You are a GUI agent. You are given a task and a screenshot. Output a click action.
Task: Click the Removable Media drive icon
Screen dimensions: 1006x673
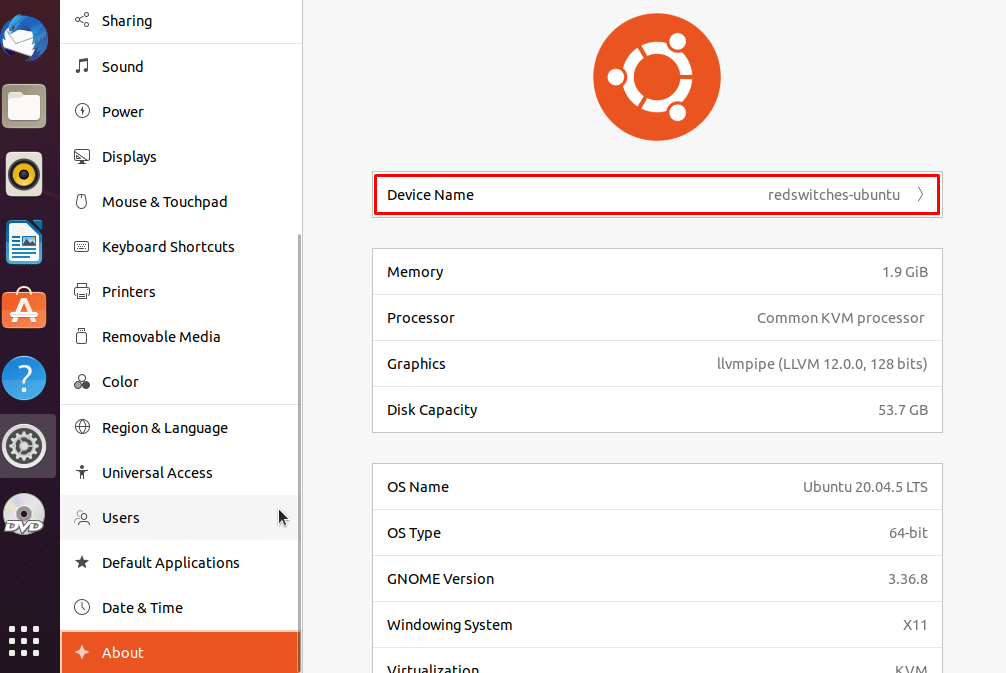[82, 336]
